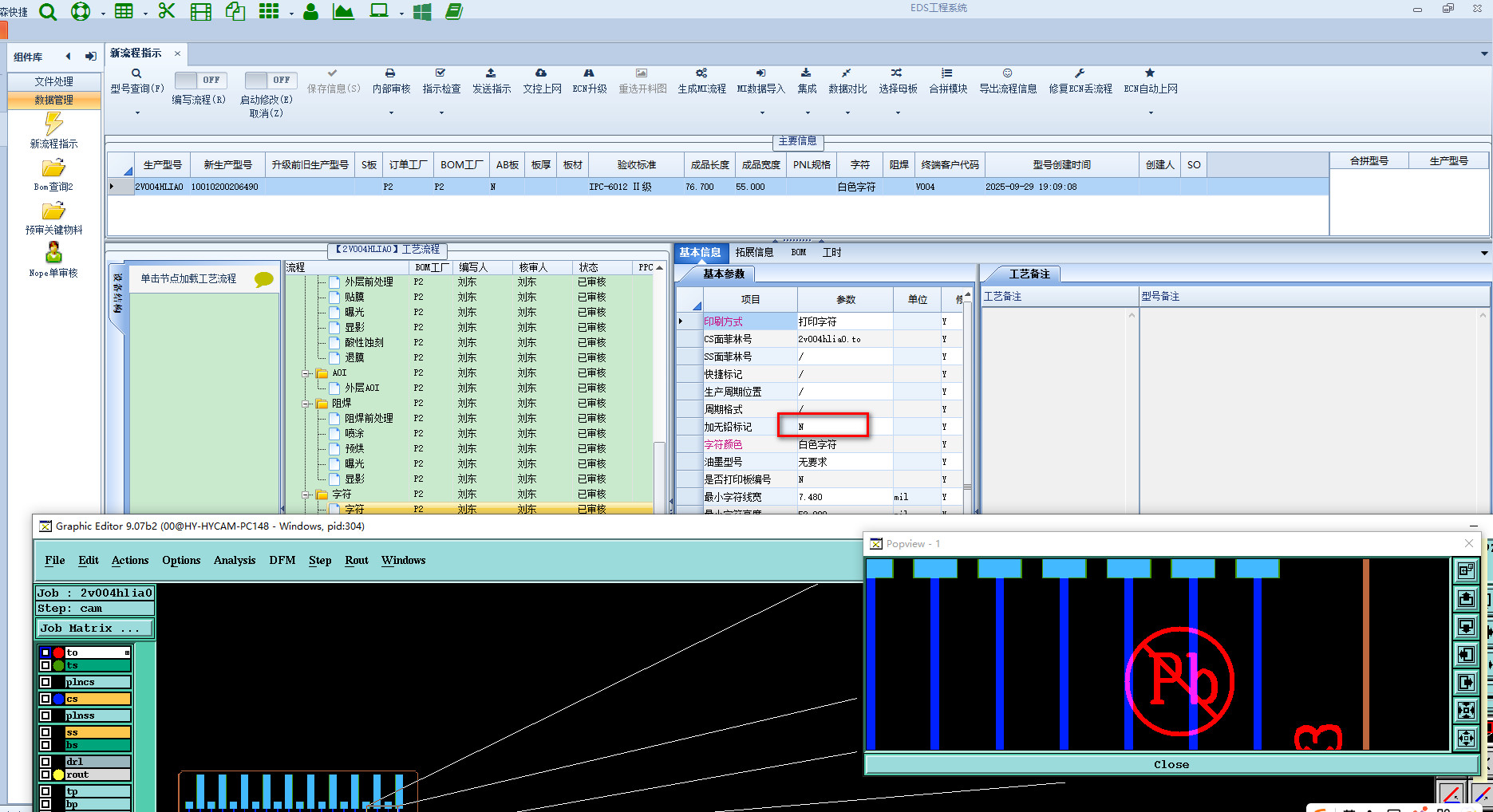
Task: Open Nope单审核 person icon
Action: pyautogui.click(x=53, y=252)
